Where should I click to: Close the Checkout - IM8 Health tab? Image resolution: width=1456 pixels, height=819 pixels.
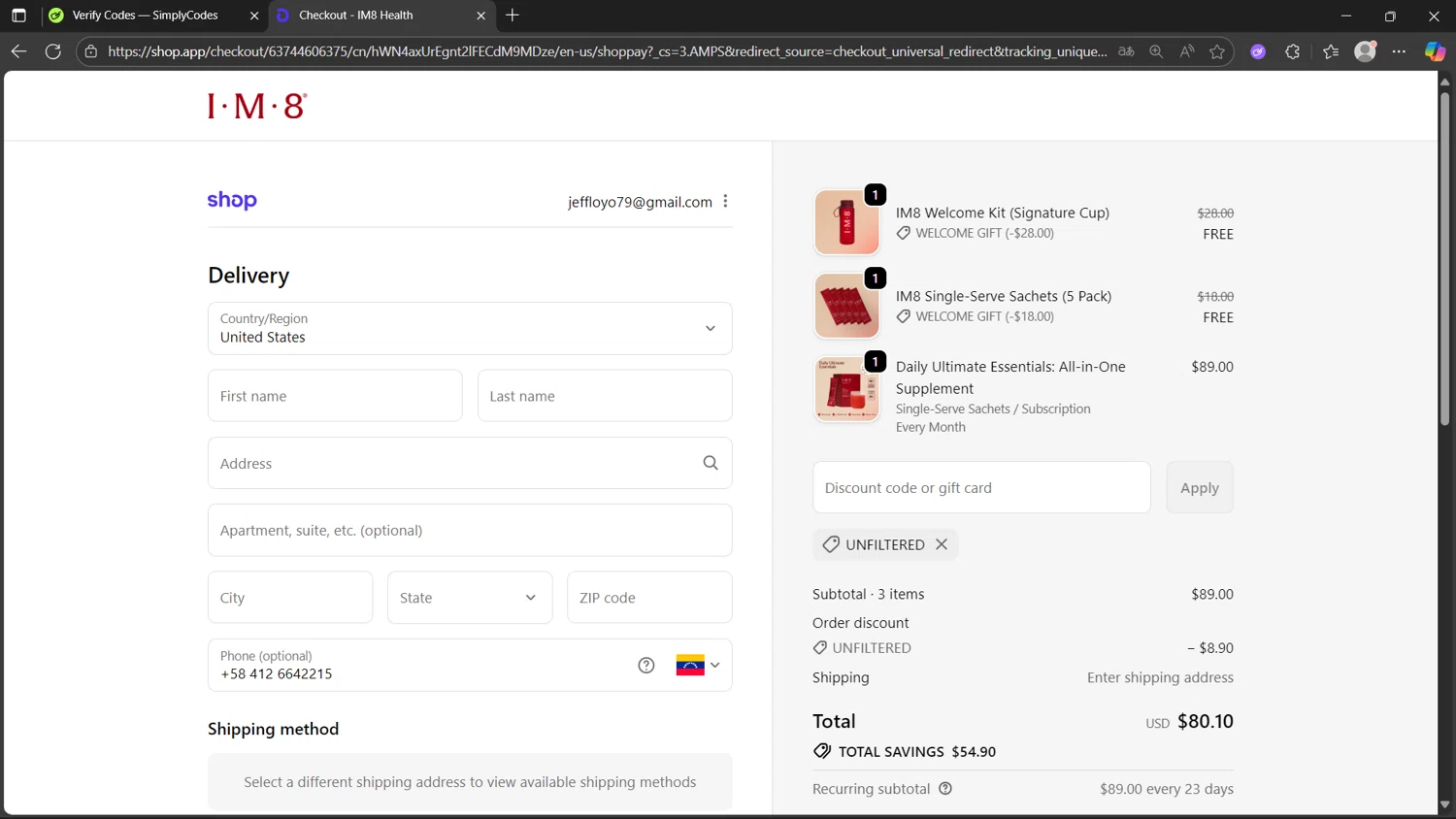[480, 16]
